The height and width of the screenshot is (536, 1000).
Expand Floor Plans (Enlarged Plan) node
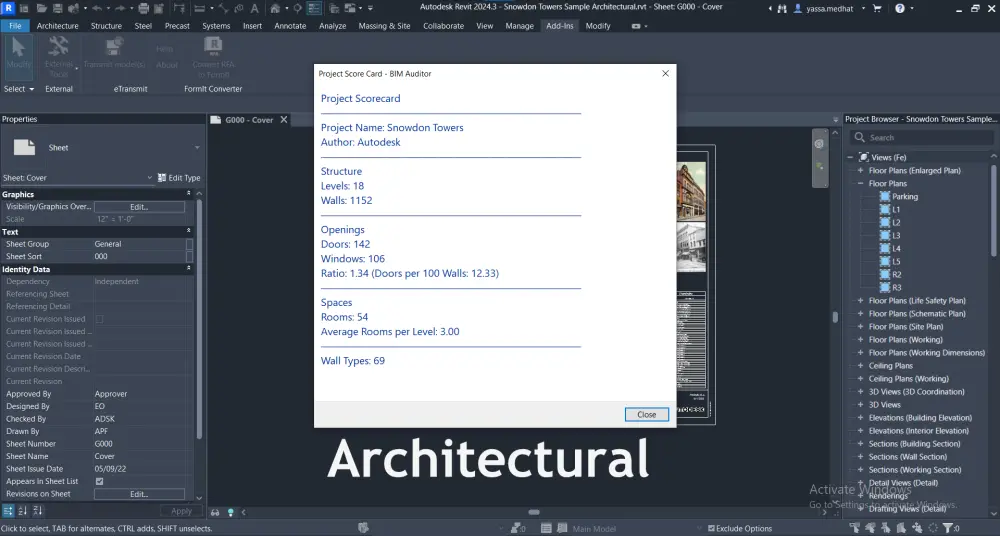pos(860,170)
